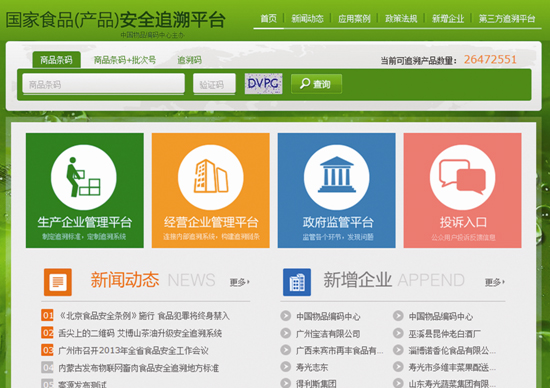
Task: Click the arrow bullet beside 广州宝洁有限公司
Action: [x=286, y=333]
